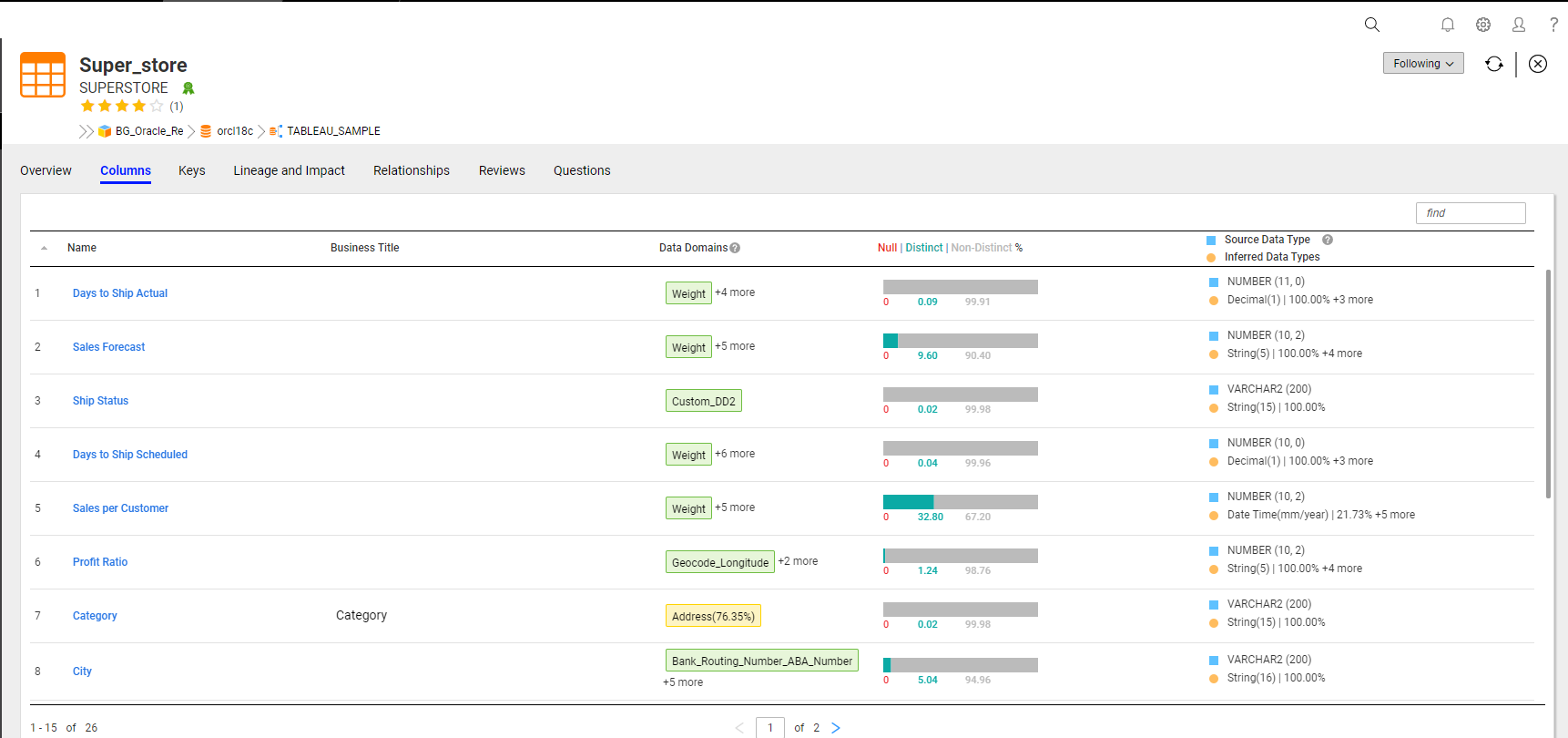The height and width of the screenshot is (738, 1568).
Task: Expand +5 more domains for Sales Forecast
Action: pos(735,346)
